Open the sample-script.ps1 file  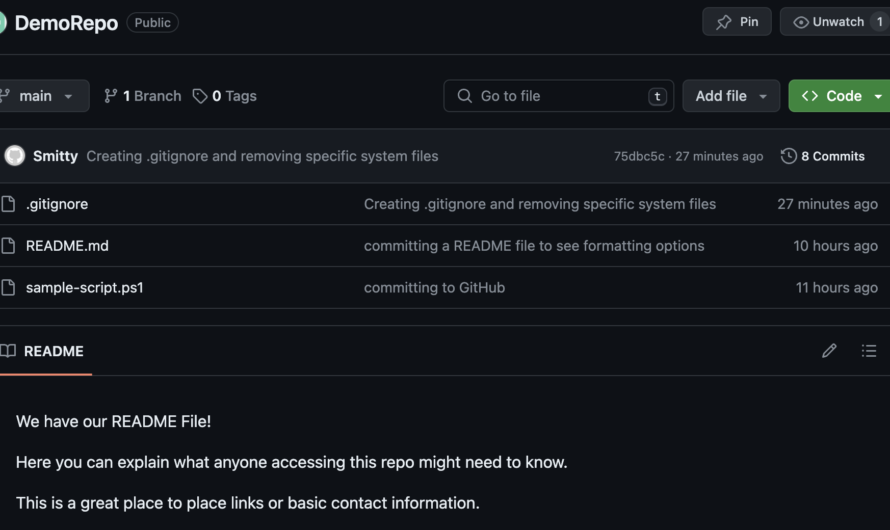coord(85,288)
